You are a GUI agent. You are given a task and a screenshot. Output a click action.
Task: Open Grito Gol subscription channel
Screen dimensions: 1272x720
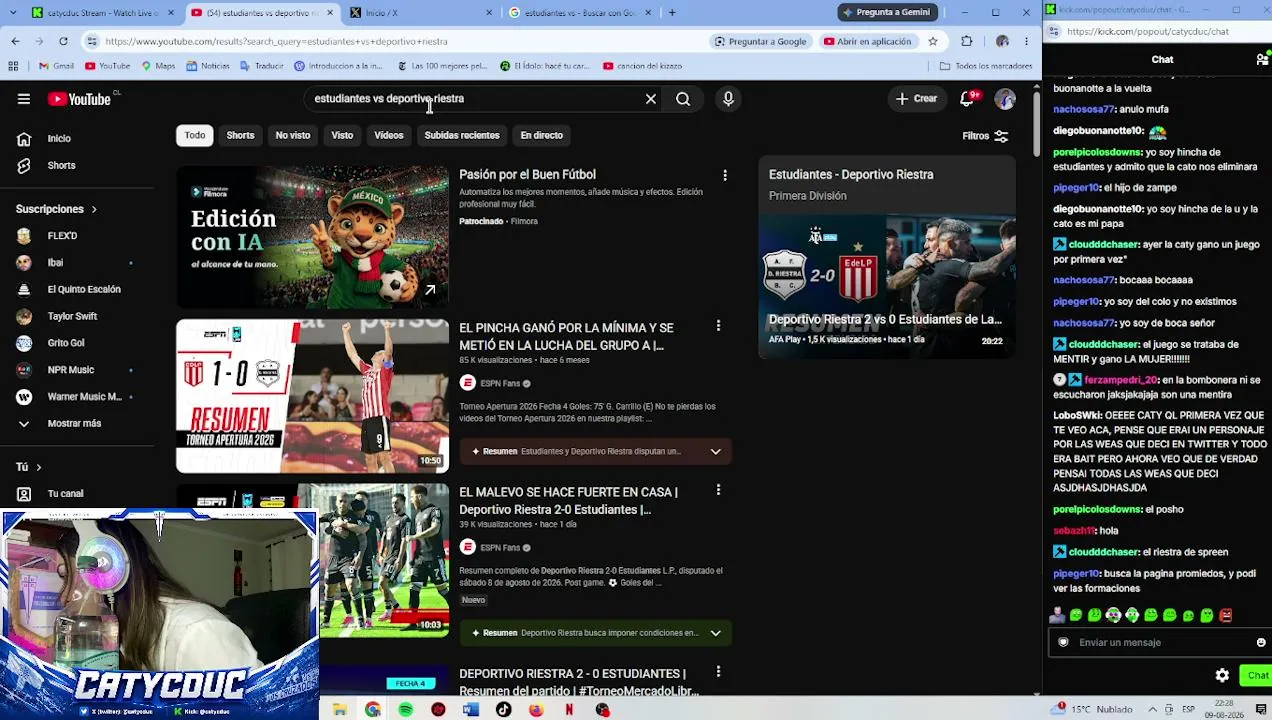tap(66, 343)
